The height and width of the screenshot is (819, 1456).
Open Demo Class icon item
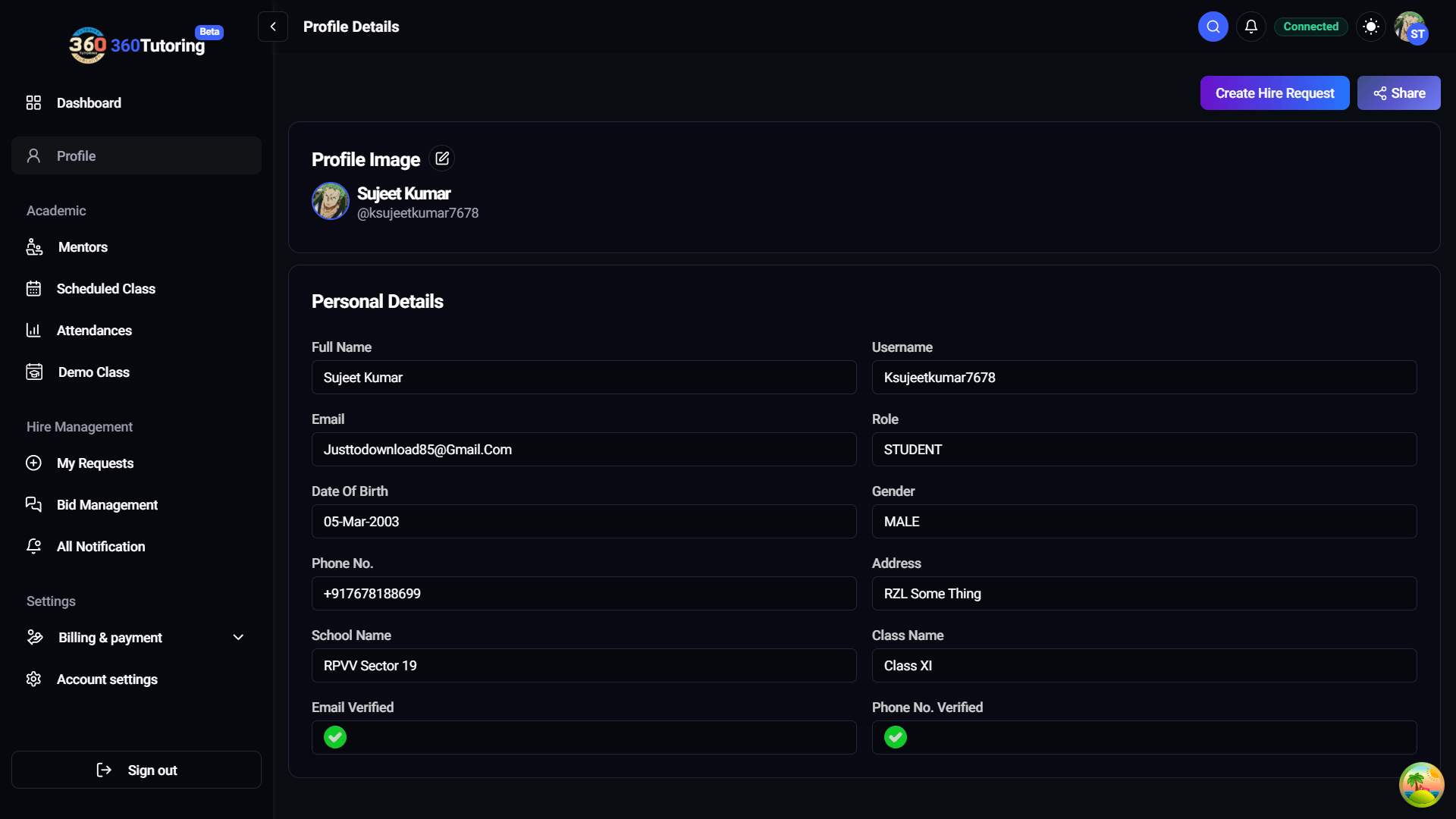click(93, 372)
